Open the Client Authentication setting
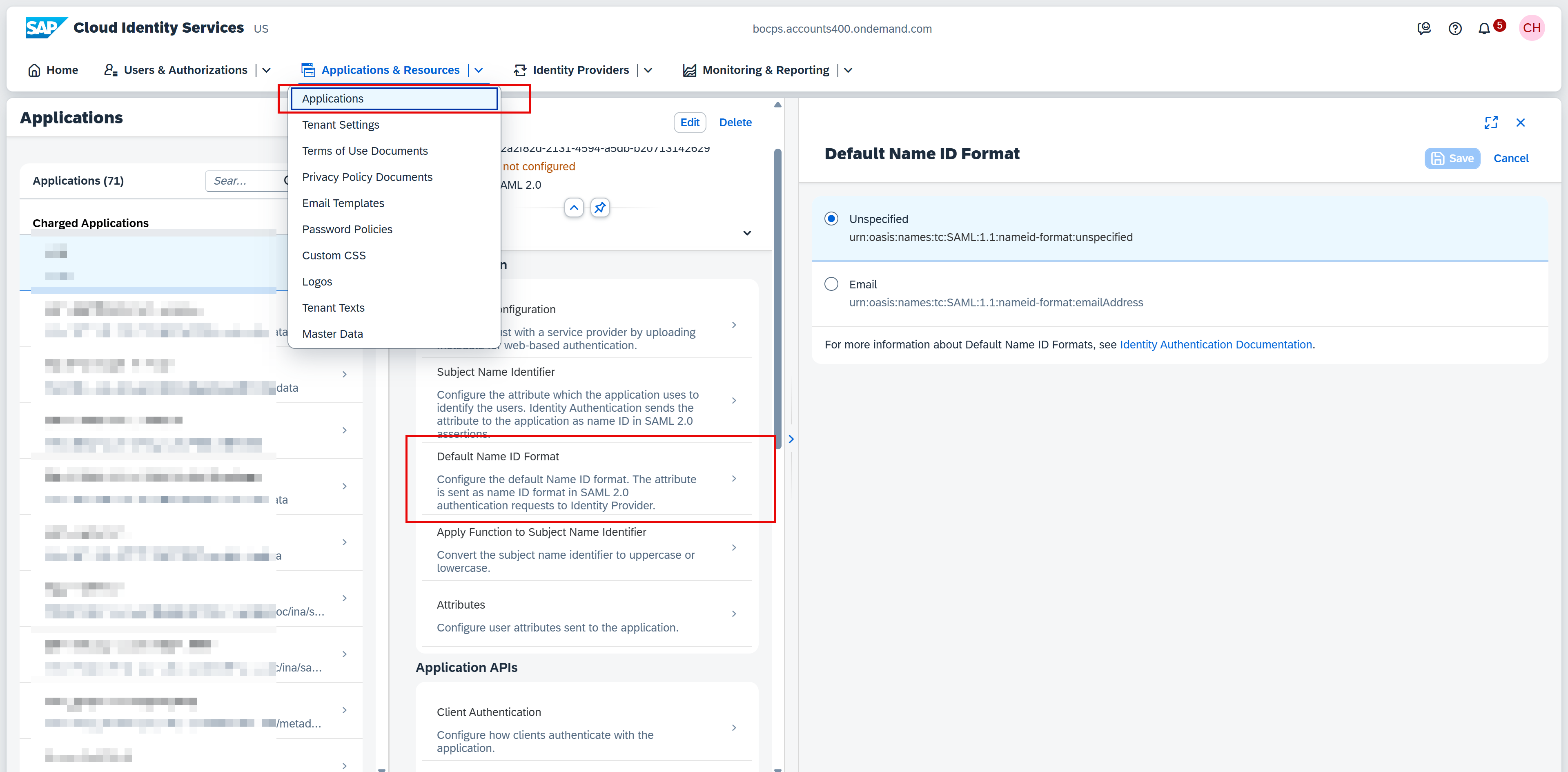This screenshot has width=1568, height=772. (587, 728)
